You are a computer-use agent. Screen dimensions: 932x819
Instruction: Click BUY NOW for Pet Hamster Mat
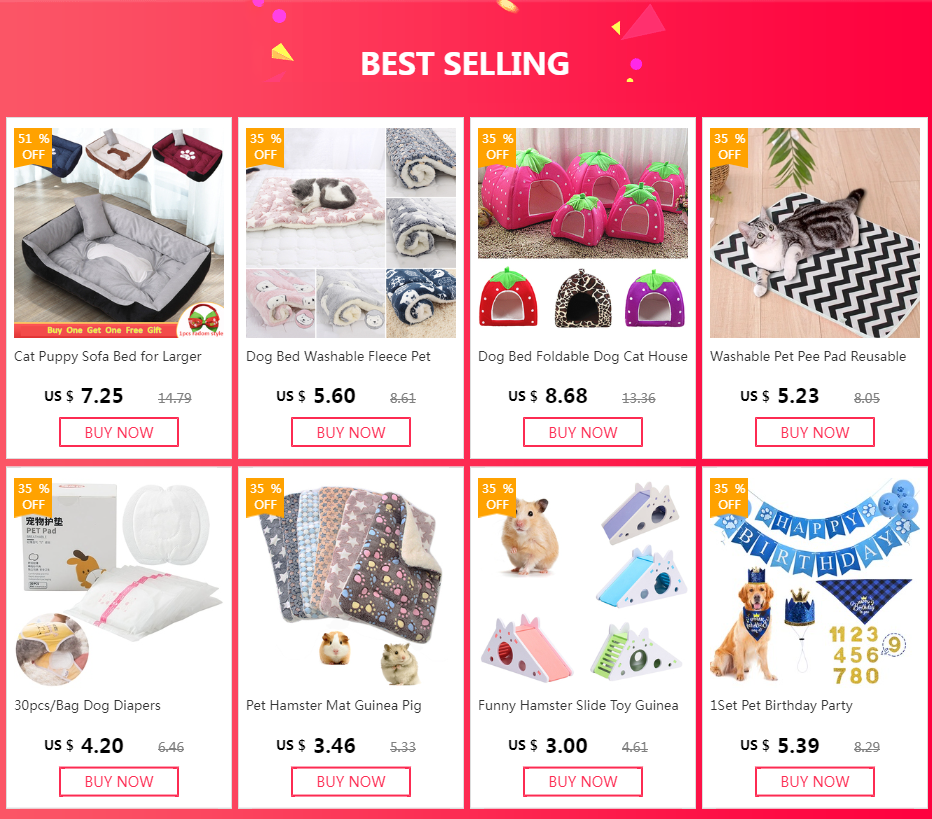pyautogui.click(x=351, y=782)
